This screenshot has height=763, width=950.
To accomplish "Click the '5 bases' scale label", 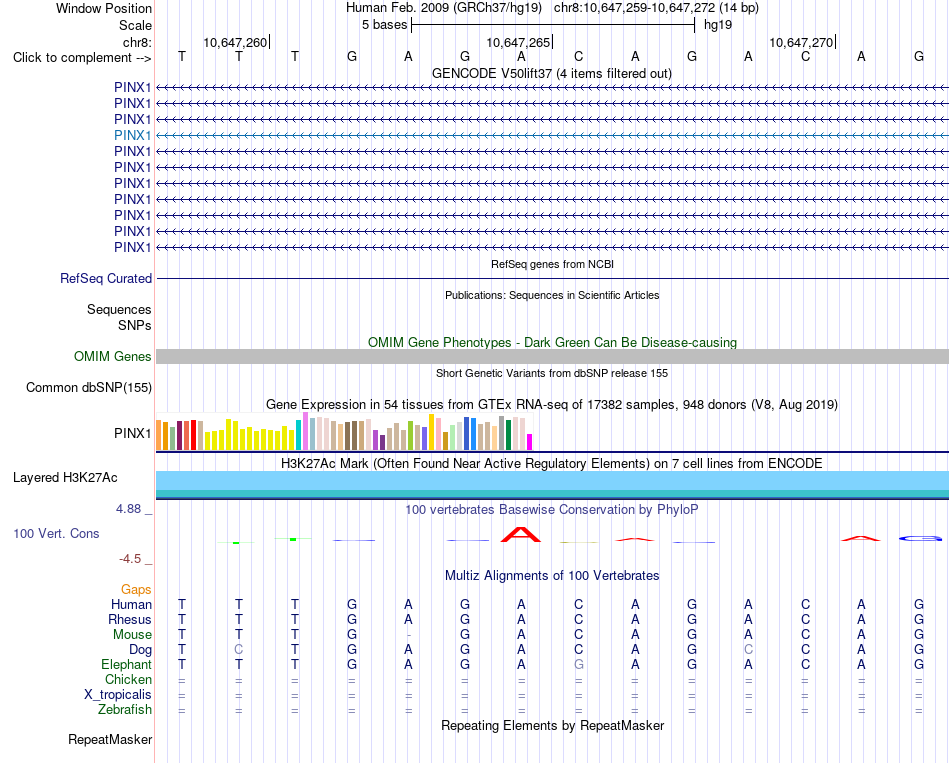I will 385,25.
